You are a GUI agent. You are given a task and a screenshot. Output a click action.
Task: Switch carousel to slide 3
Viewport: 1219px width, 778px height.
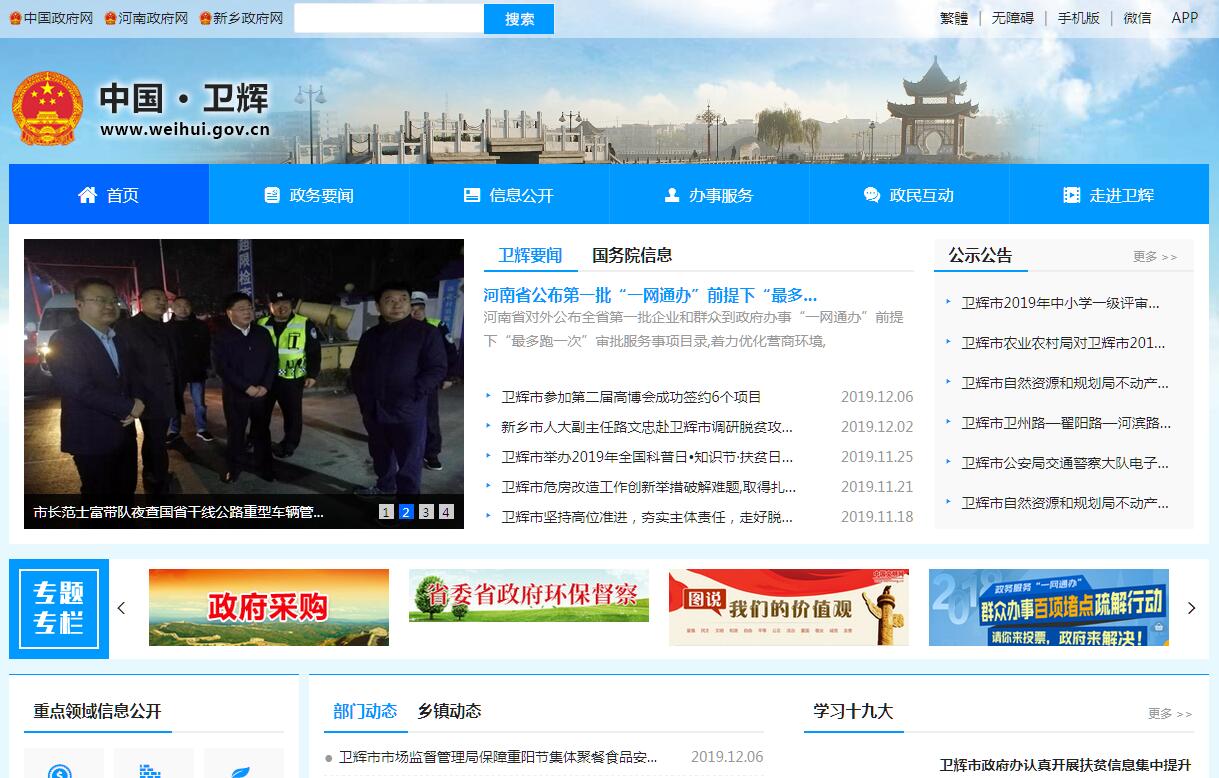click(426, 512)
